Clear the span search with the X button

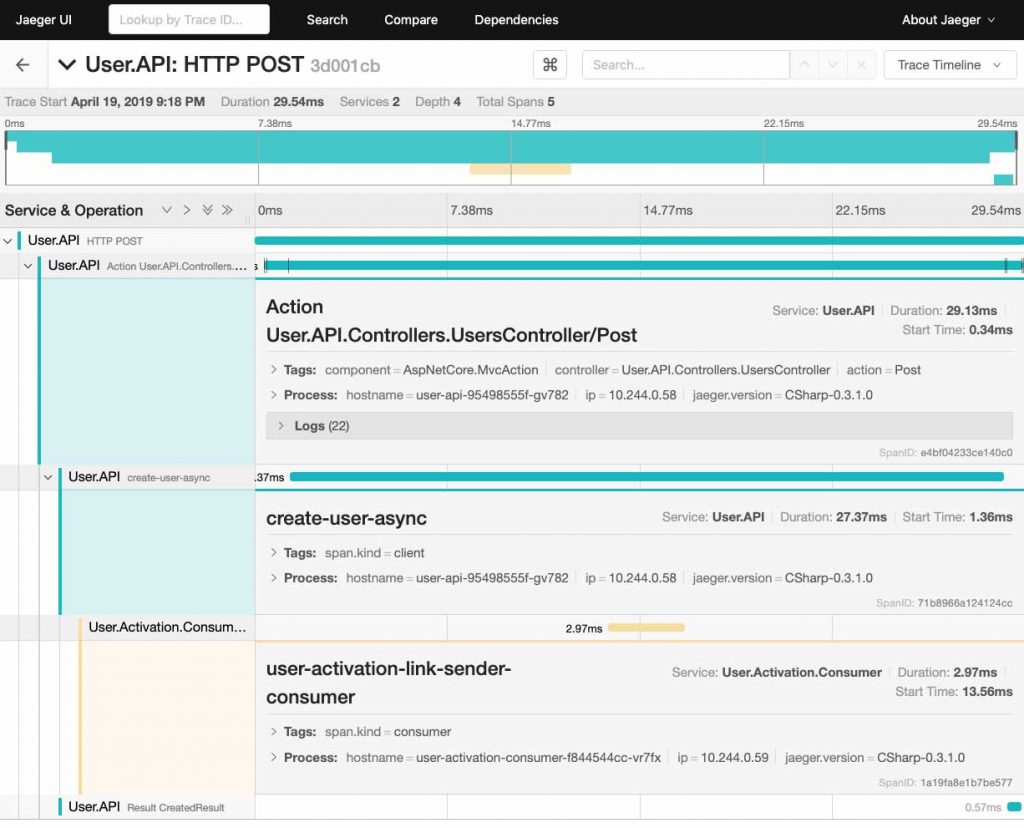coord(861,65)
